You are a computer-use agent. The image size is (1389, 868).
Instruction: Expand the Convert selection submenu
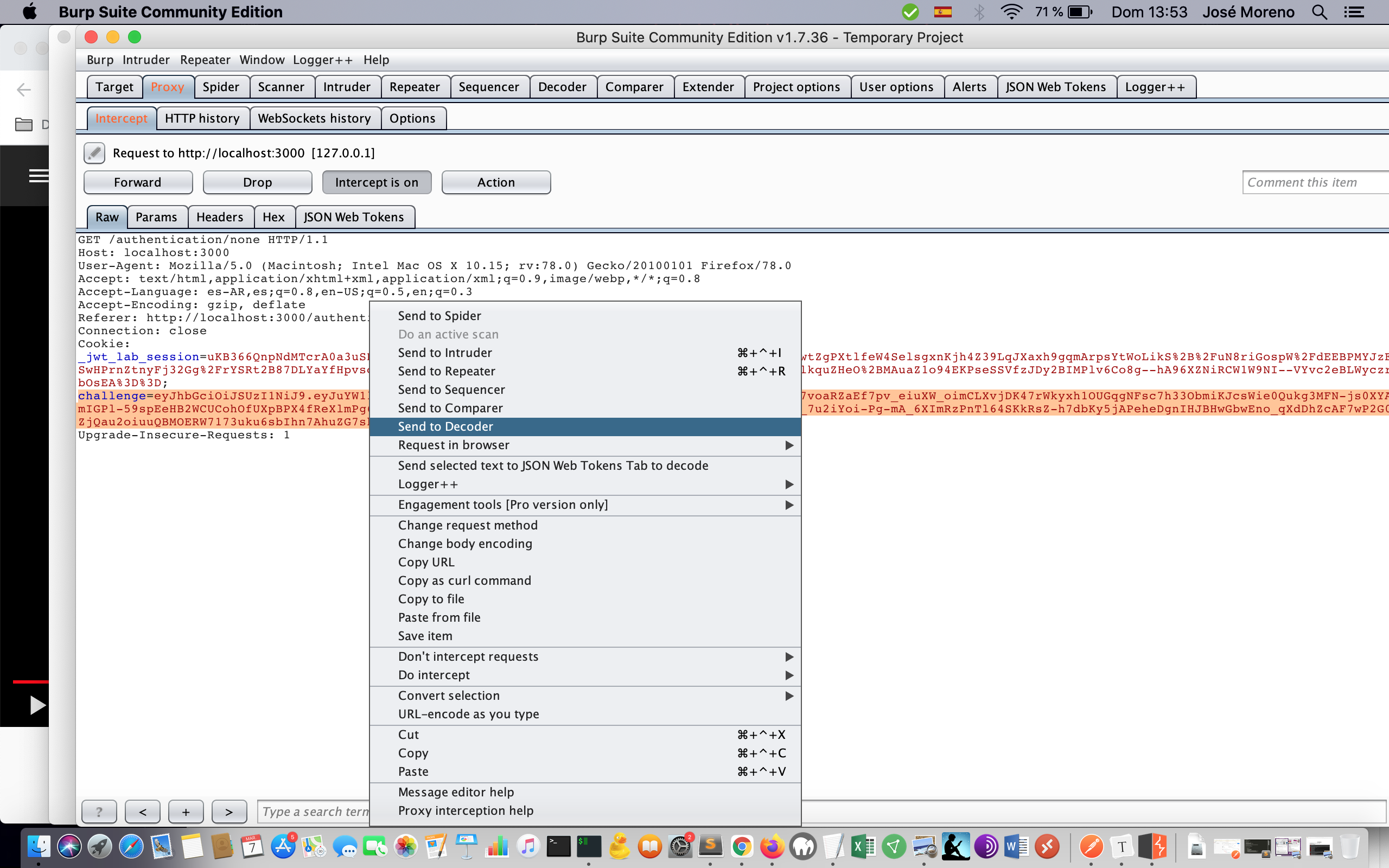(585, 695)
